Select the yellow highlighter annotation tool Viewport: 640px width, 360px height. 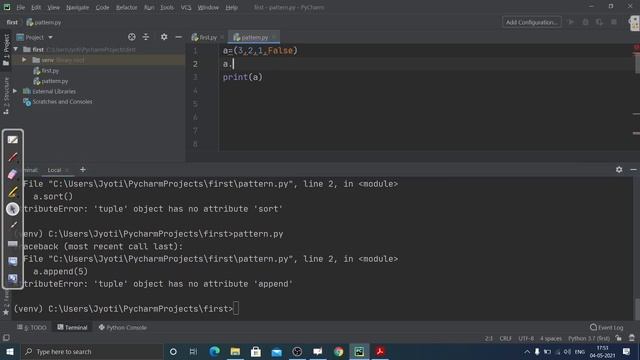click(x=13, y=192)
